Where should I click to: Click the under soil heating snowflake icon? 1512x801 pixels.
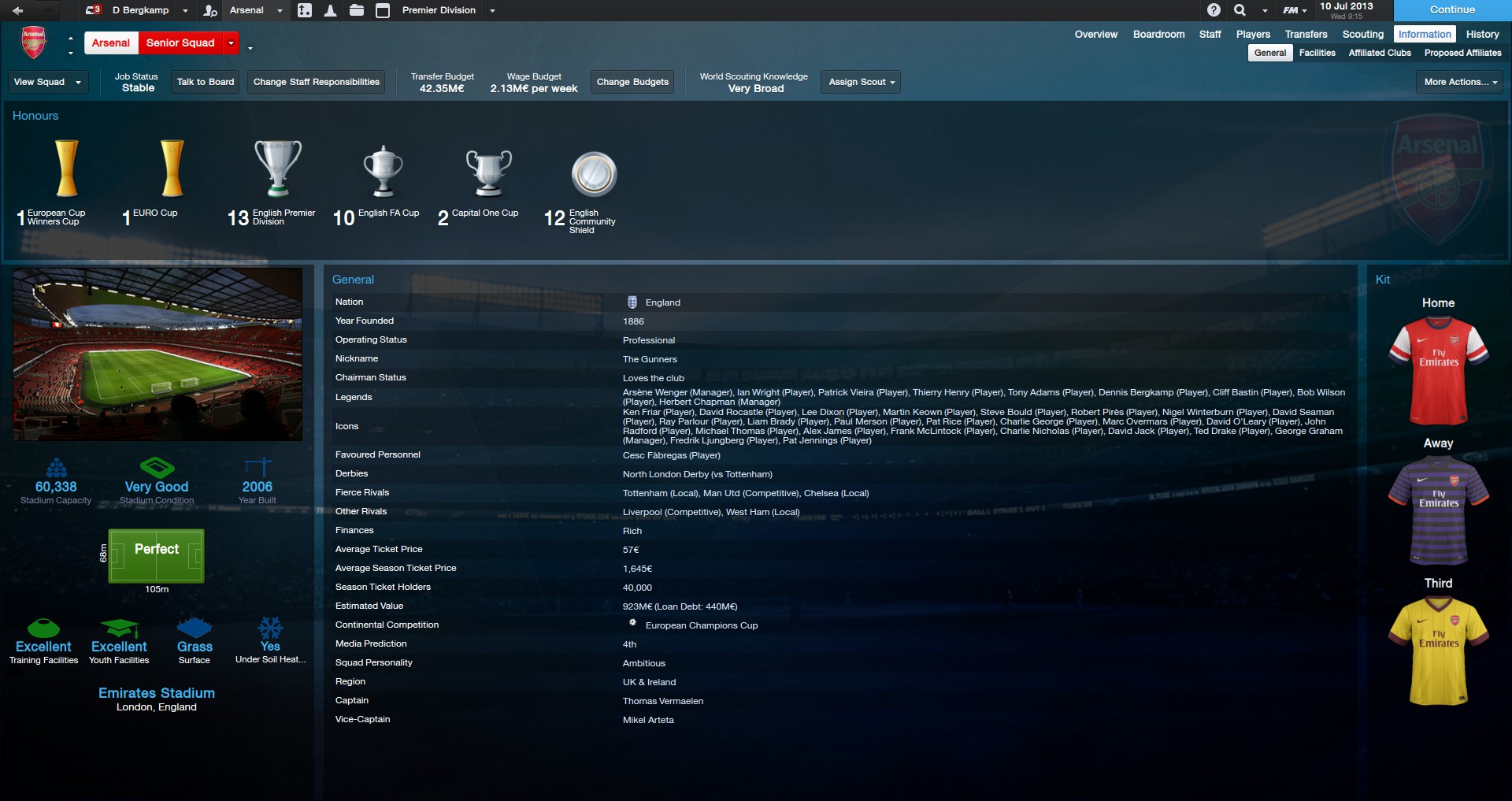click(270, 628)
